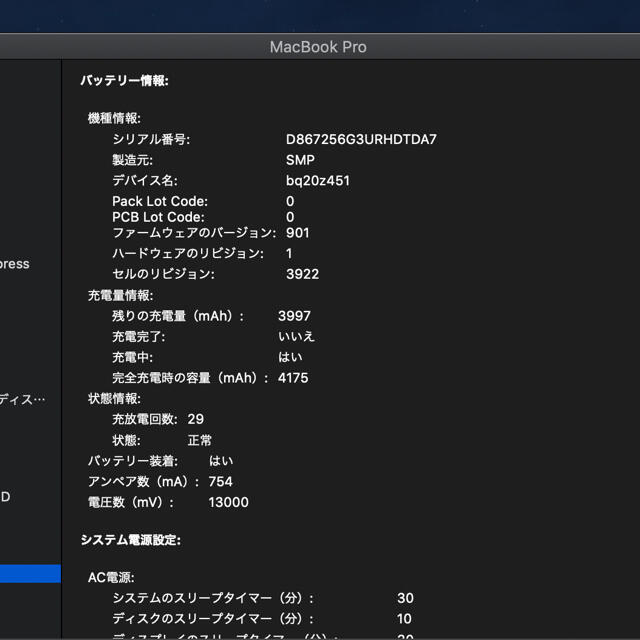Select firmware version value 901
The height and width of the screenshot is (640, 640).
(x=298, y=233)
